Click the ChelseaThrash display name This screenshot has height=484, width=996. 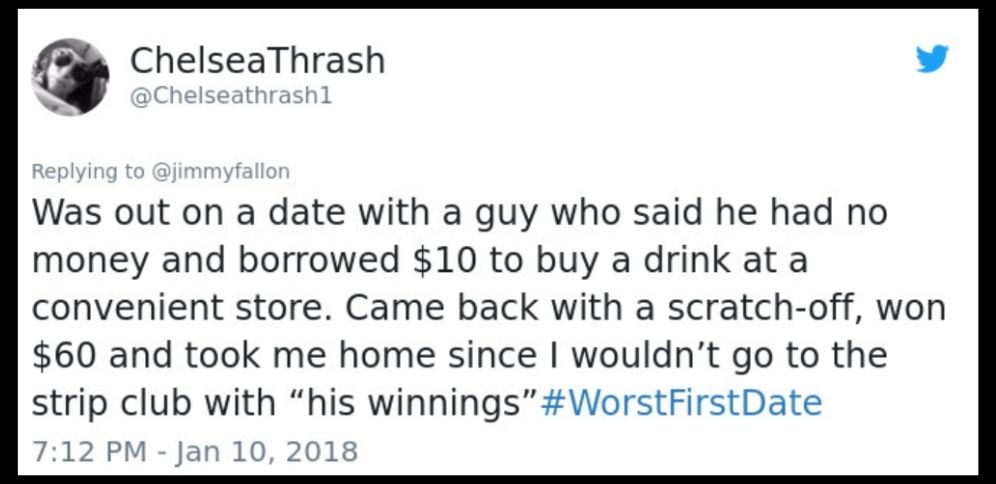click(x=257, y=61)
